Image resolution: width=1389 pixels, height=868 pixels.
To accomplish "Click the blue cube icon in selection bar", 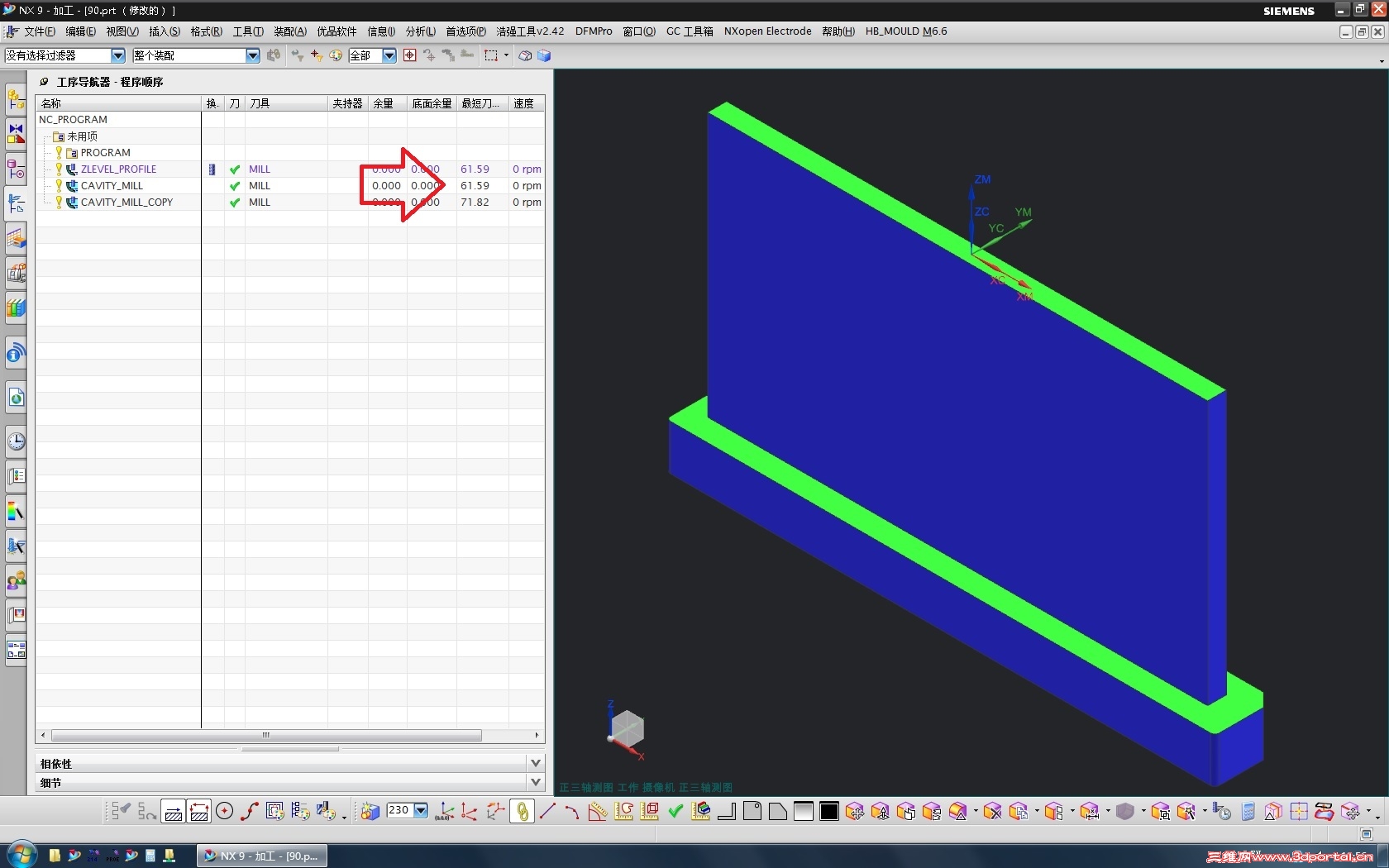I will click(x=544, y=55).
